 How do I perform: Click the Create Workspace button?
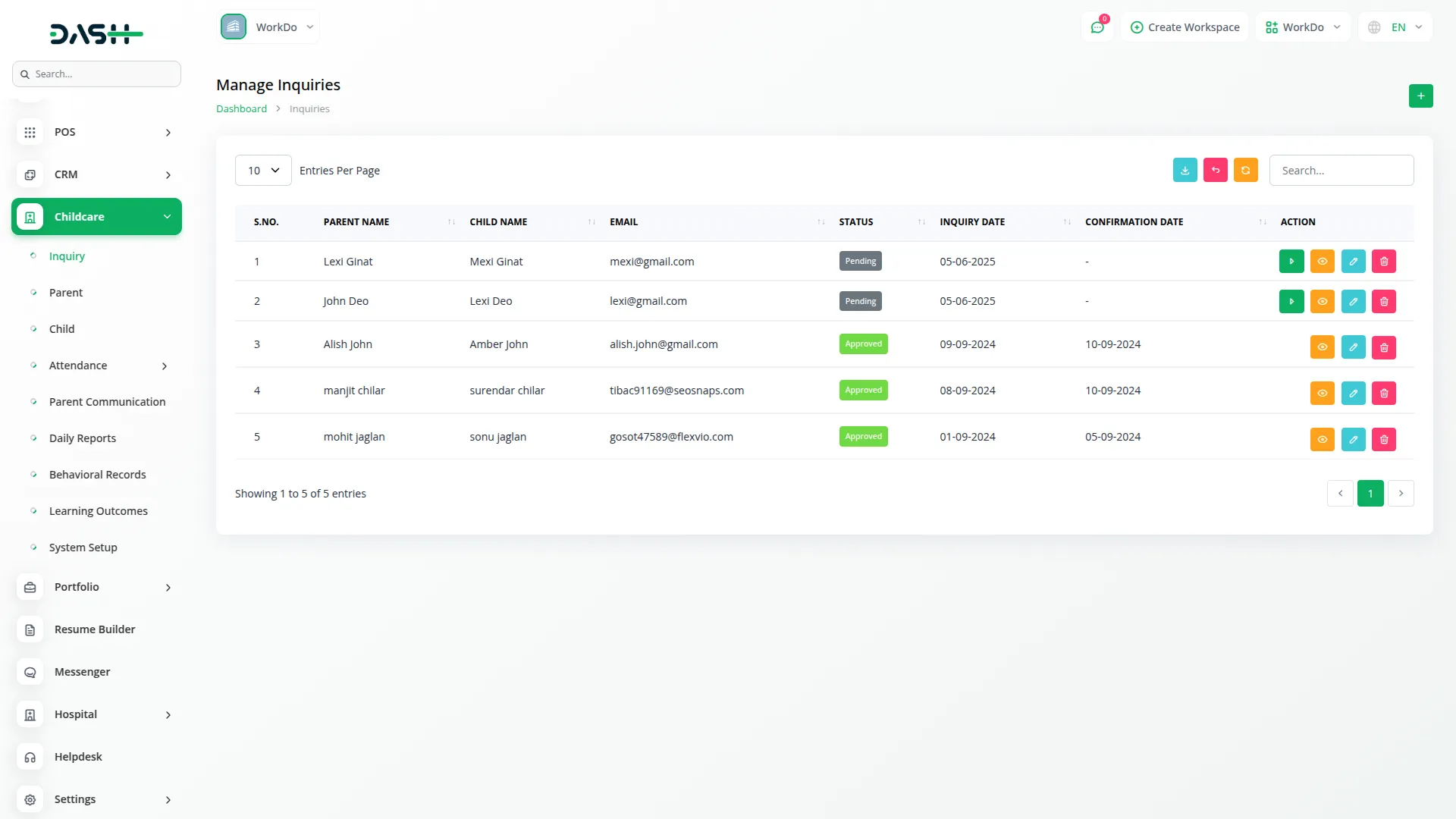pyautogui.click(x=1185, y=27)
